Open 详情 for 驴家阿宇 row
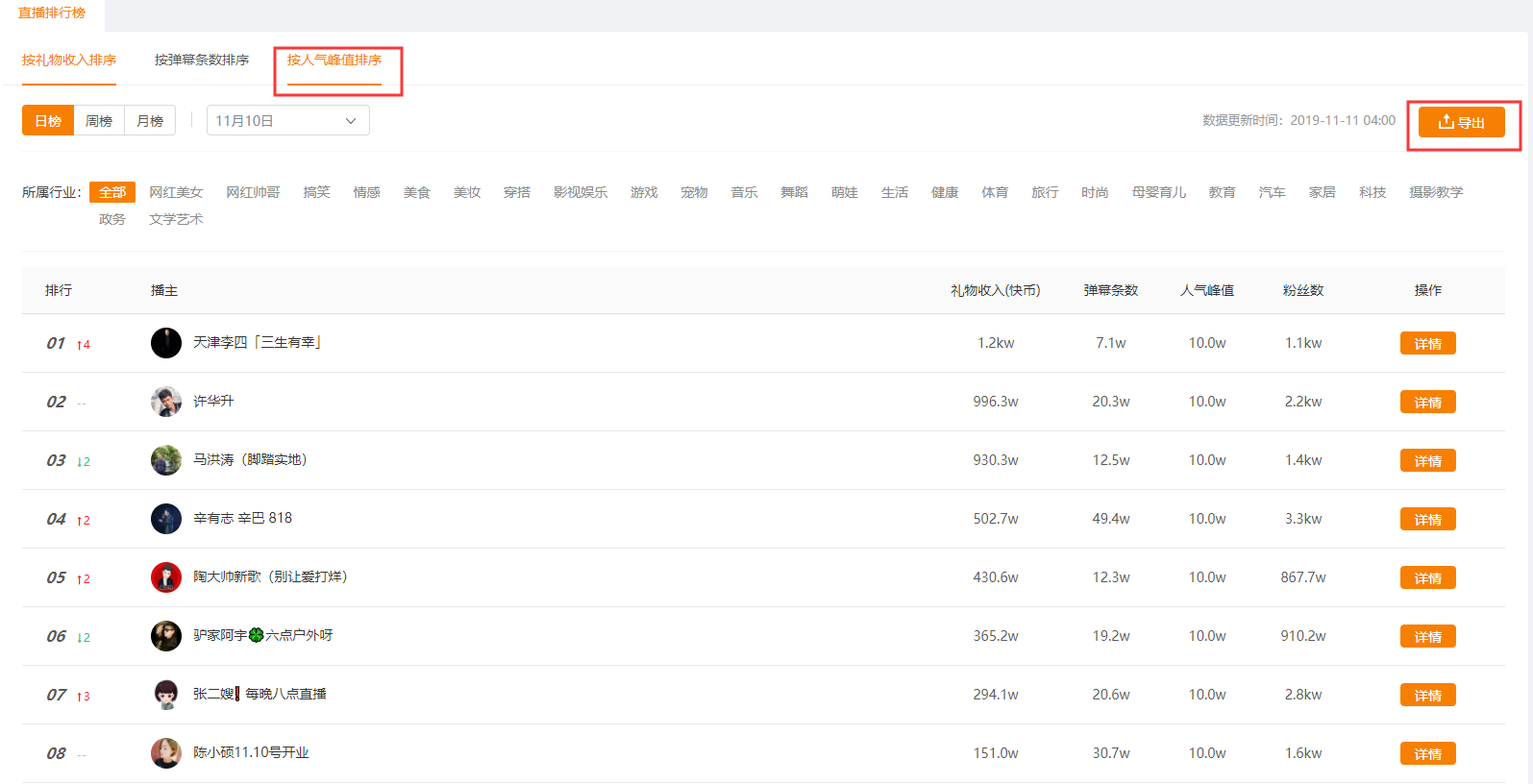 (x=1427, y=637)
